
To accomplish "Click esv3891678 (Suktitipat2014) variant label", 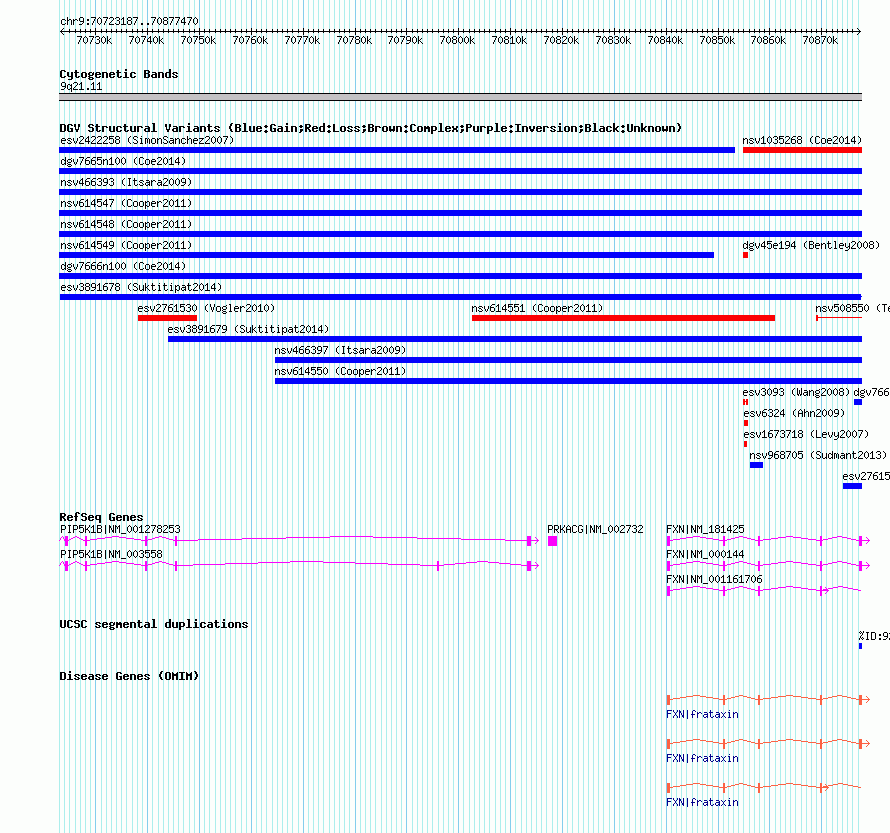I will (141, 287).
